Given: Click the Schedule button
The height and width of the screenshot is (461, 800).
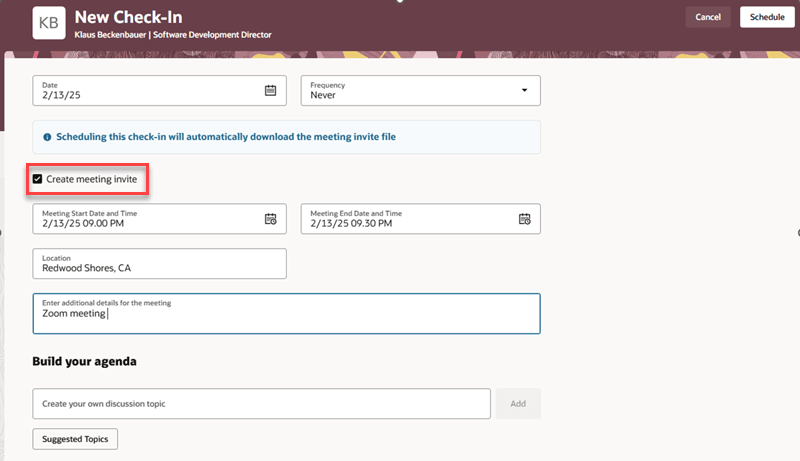Looking at the screenshot, I should click(x=767, y=17).
